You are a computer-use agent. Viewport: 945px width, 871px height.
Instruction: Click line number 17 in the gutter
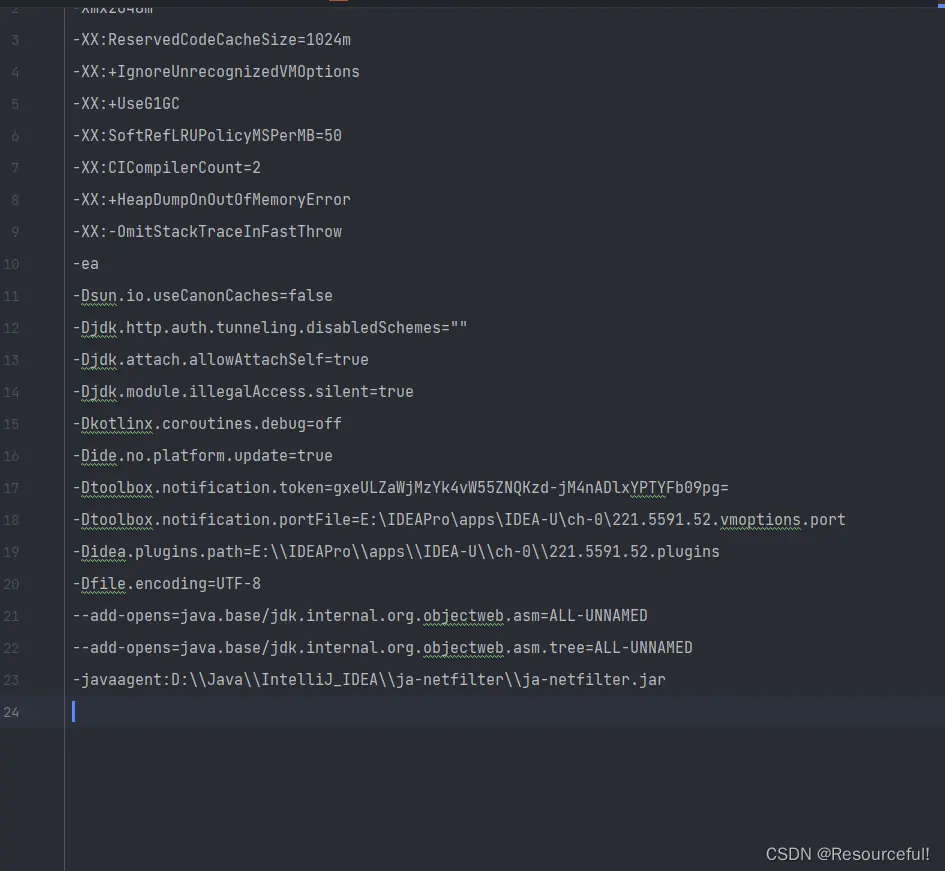pyautogui.click(x=11, y=488)
